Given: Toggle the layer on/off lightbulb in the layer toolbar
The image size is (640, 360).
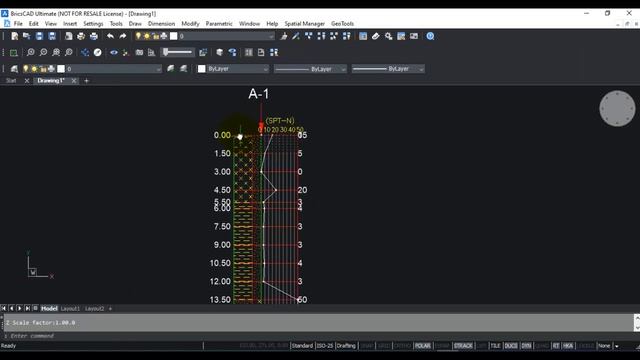Looking at the screenshot, I should coord(26,69).
